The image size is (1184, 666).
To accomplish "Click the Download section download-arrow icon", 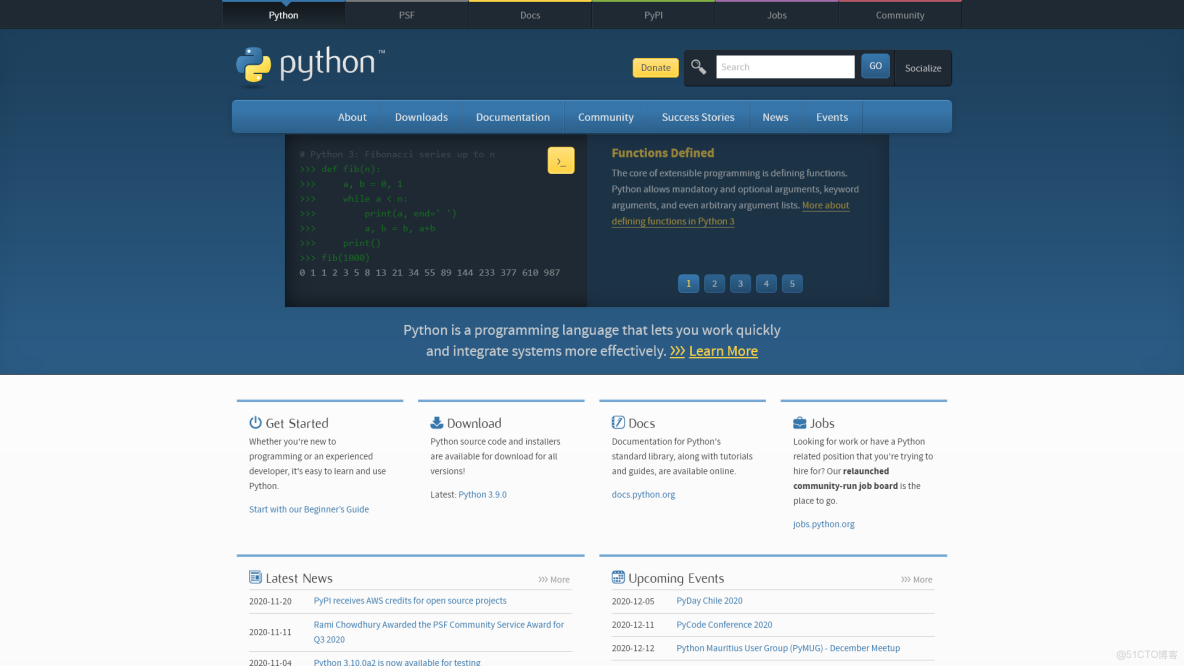I will [436, 422].
